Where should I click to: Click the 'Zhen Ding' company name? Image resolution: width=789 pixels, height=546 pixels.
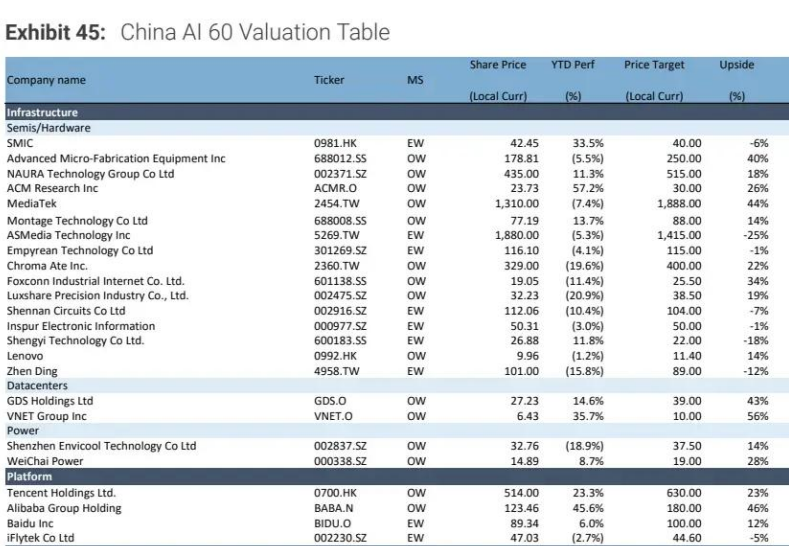tap(32, 371)
